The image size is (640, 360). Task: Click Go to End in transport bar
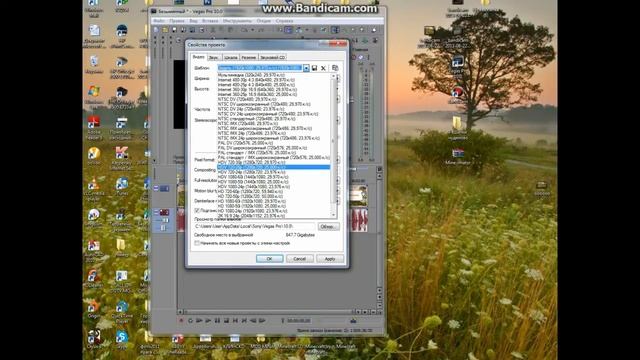pos(244,321)
